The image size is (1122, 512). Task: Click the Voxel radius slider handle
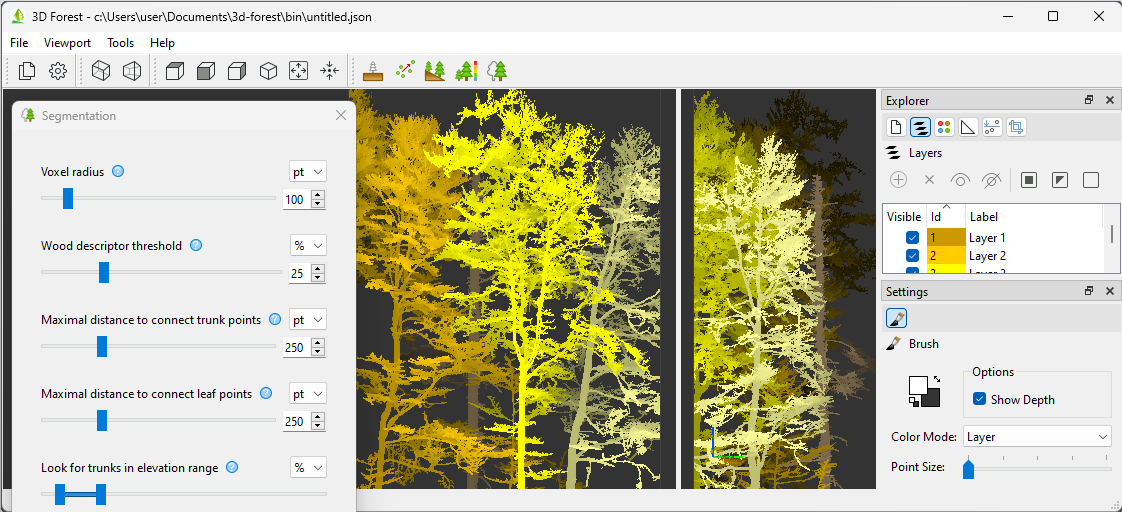68,198
